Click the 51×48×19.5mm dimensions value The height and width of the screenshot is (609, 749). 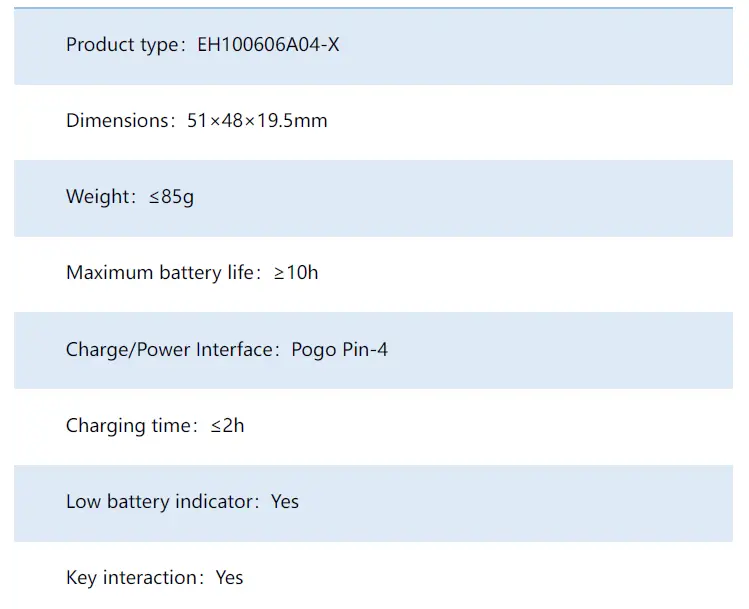point(257,121)
